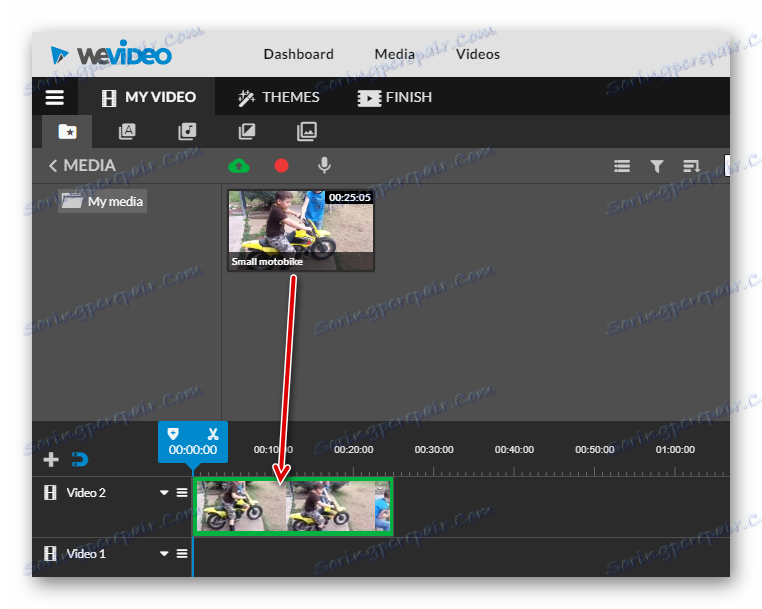Open the Video 2 track options menu
This screenshot has width=762, height=609.
(182, 493)
